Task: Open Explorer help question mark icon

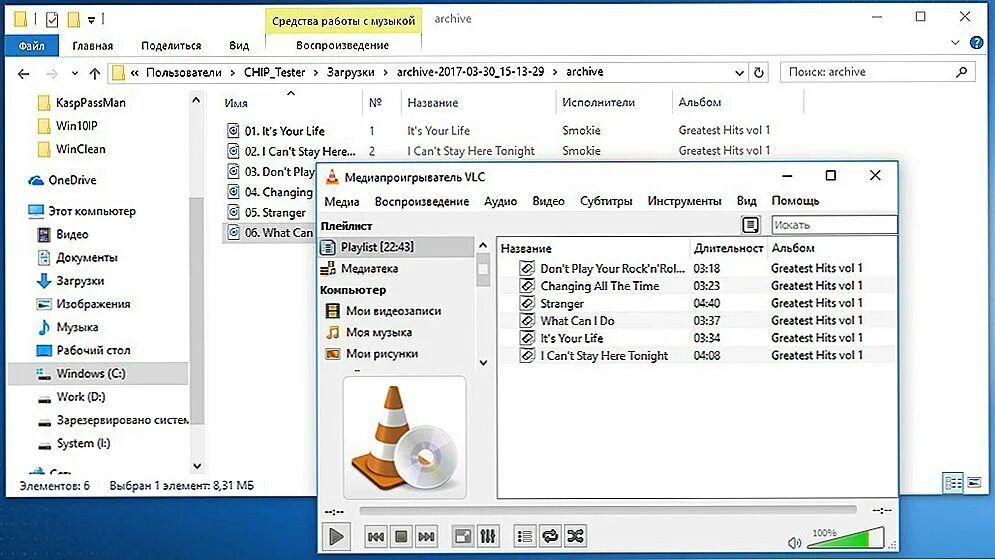Action: pos(977,43)
